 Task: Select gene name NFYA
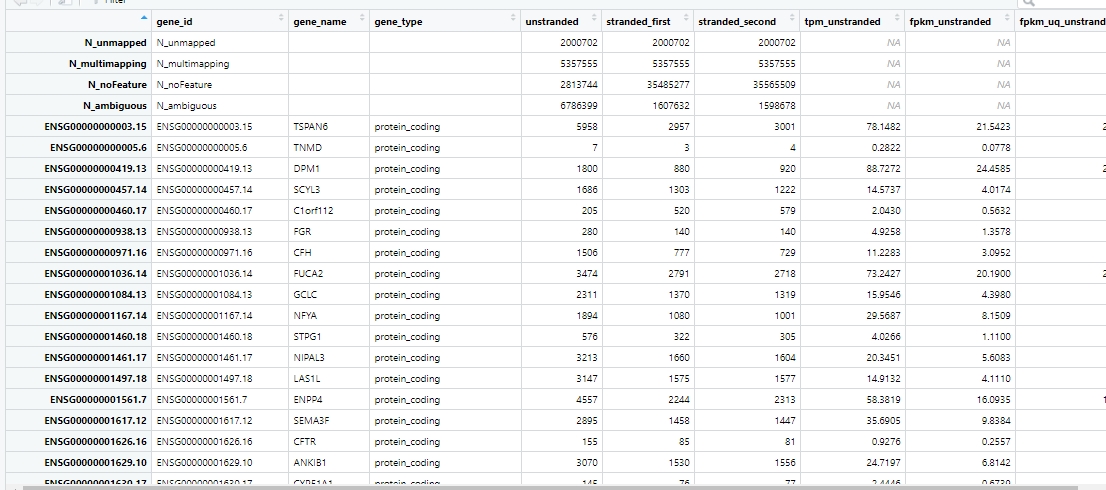(x=305, y=316)
